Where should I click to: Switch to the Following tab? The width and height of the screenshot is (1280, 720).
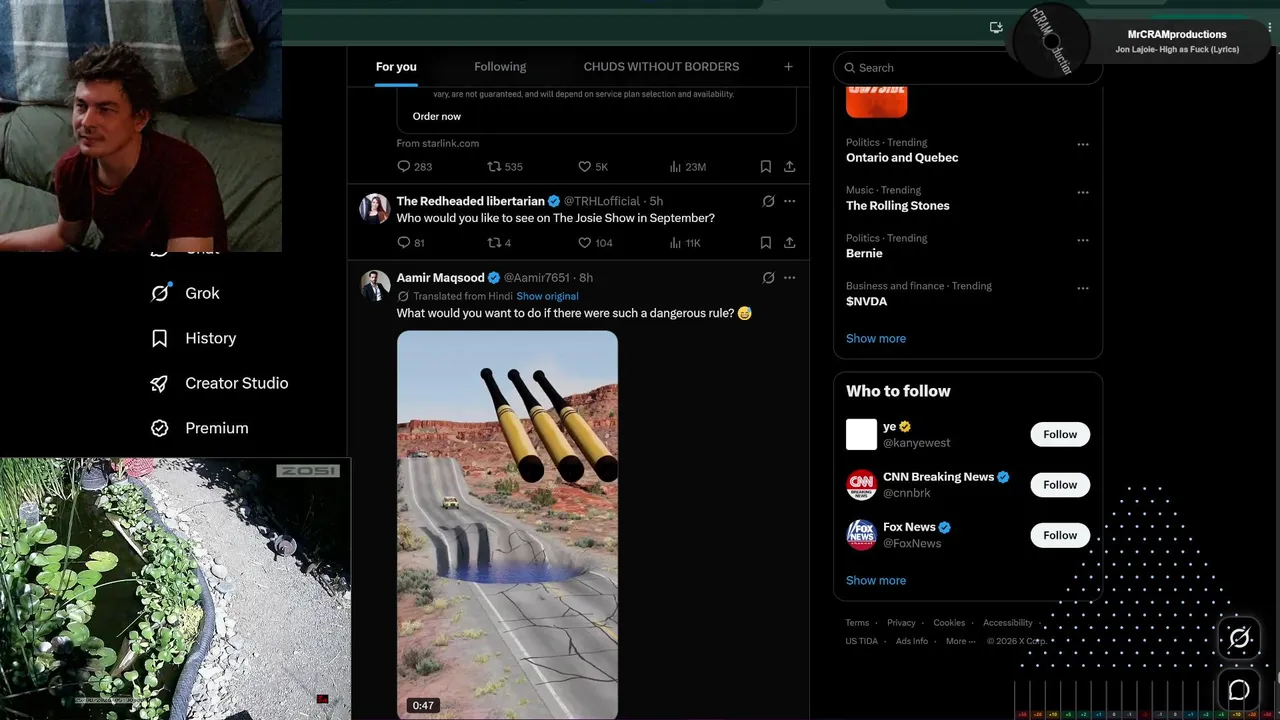coord(500,67)
